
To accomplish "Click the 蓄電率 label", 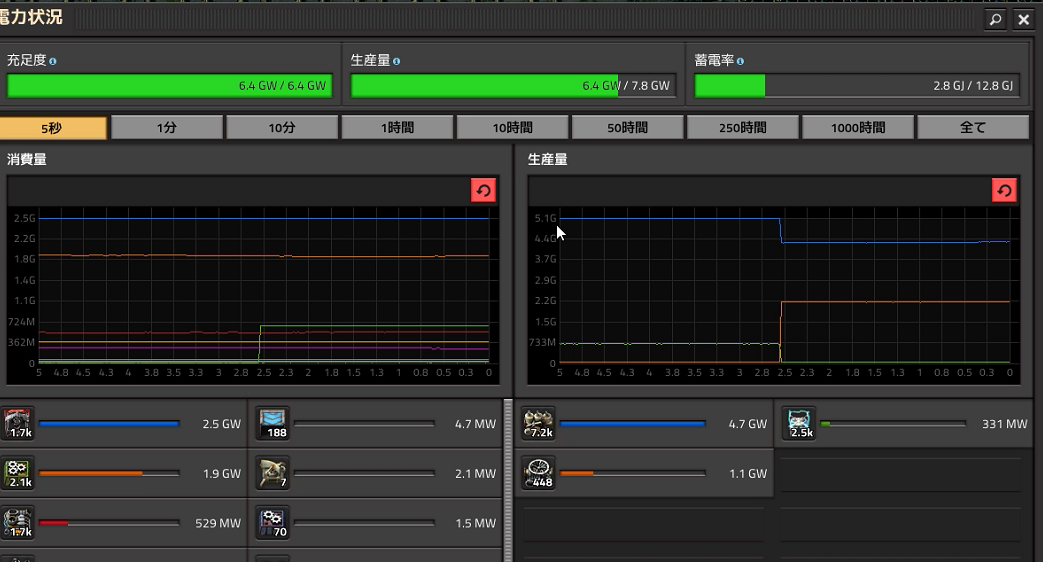I will tap(714, 61).
